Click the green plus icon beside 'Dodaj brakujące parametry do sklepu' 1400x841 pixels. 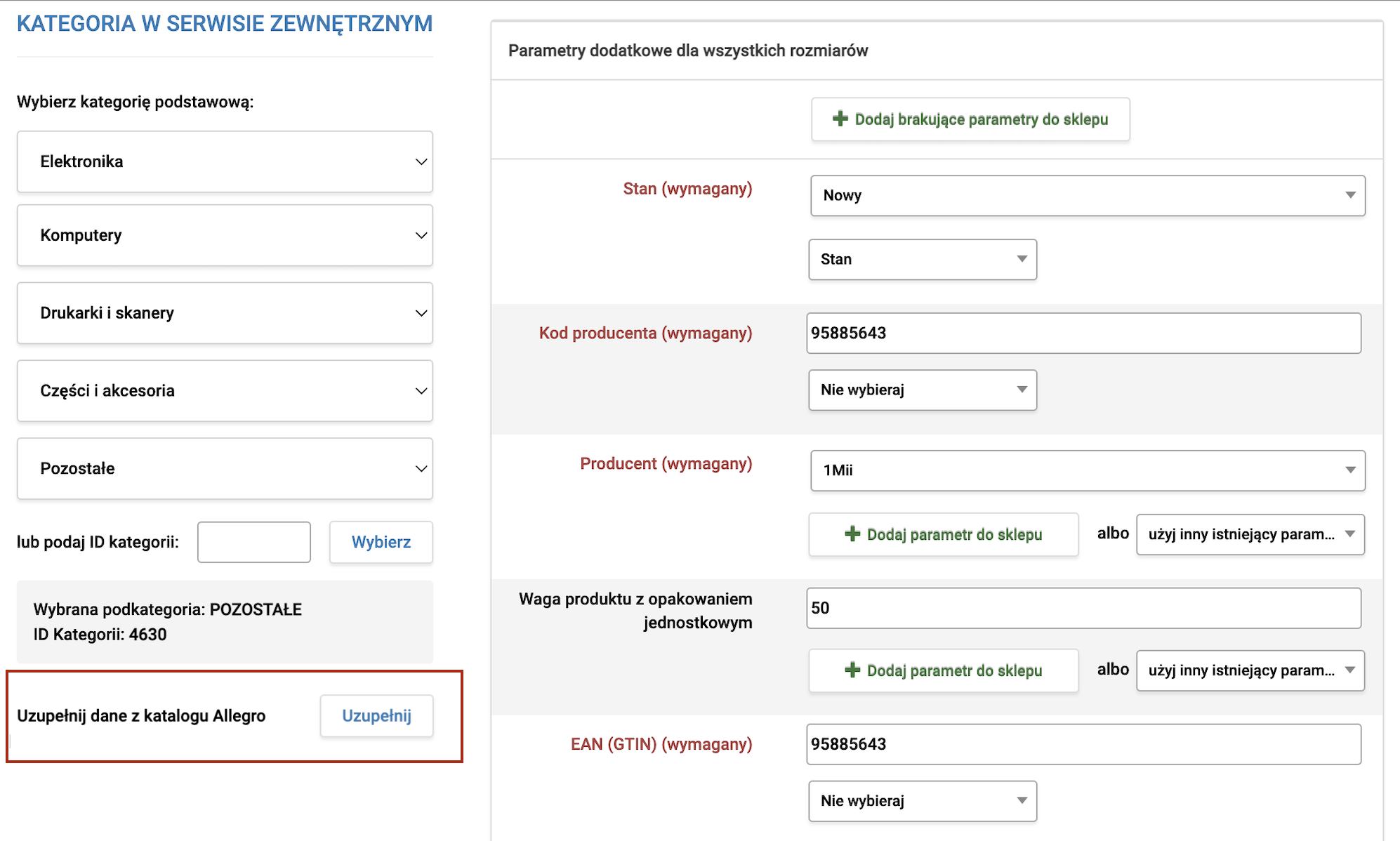pos(840,119)
